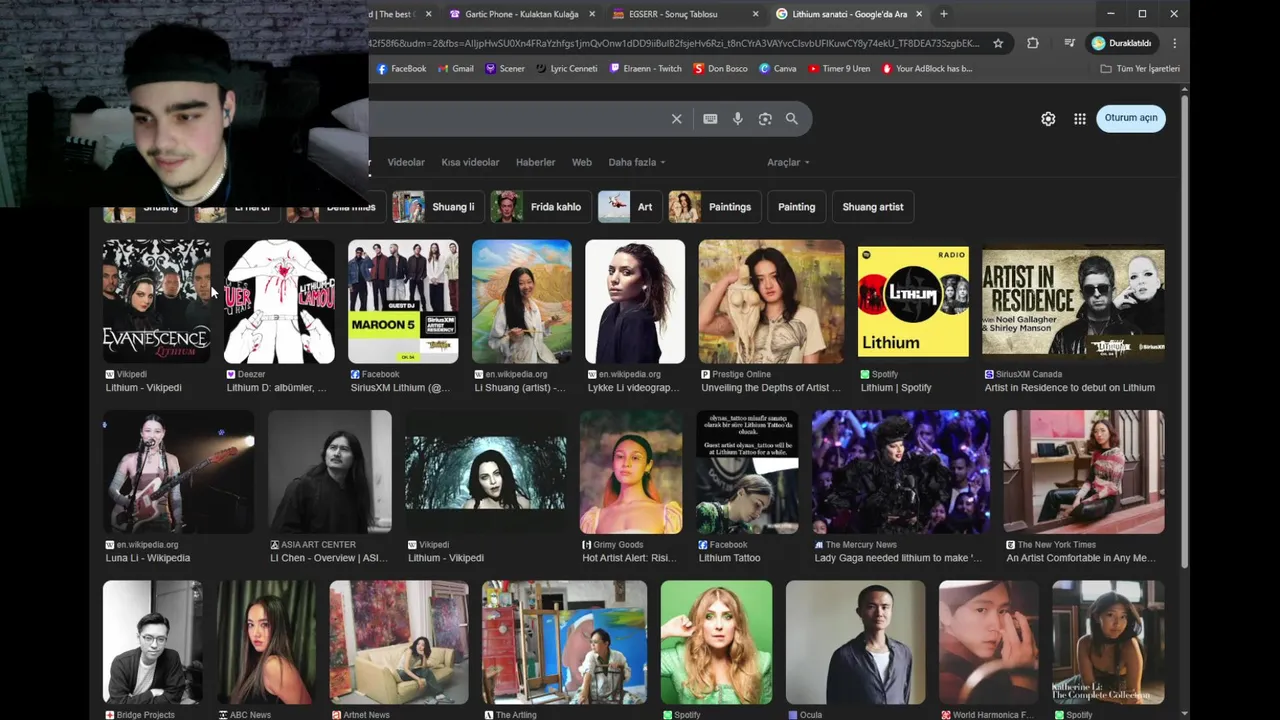Open the Timer 9 Uren bookmark
The height and width of the screenshot is (720, 1280).
pyautogui.click(x=839, y=69)
